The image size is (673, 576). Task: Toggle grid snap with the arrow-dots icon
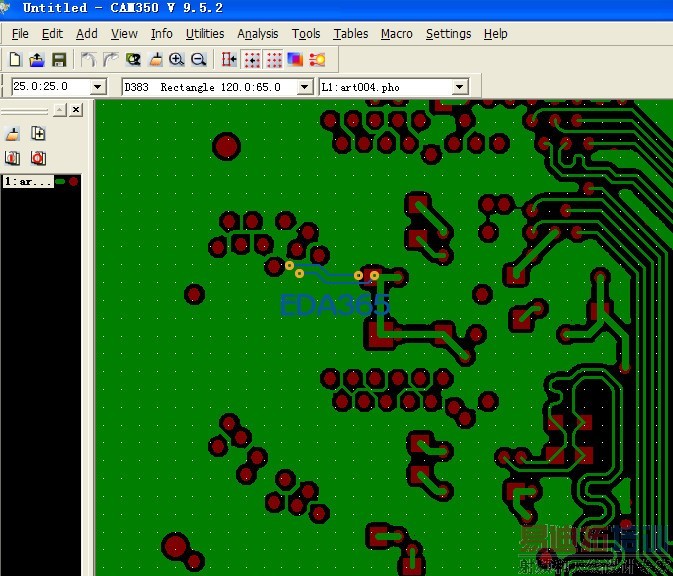(252, 59)
